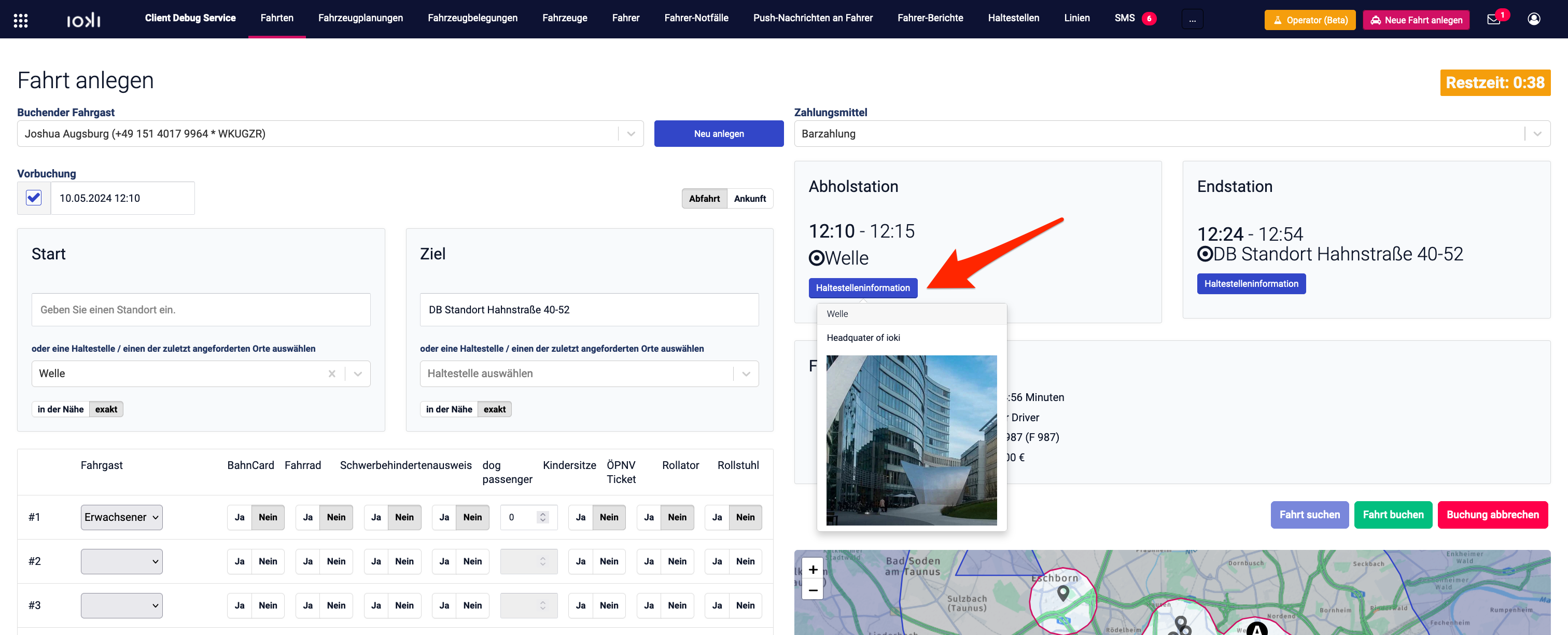The image size is (1568, 635).
Task: Click the 'Restzeit: 0:38' timer badge
Action: (x=1495, y=83)
